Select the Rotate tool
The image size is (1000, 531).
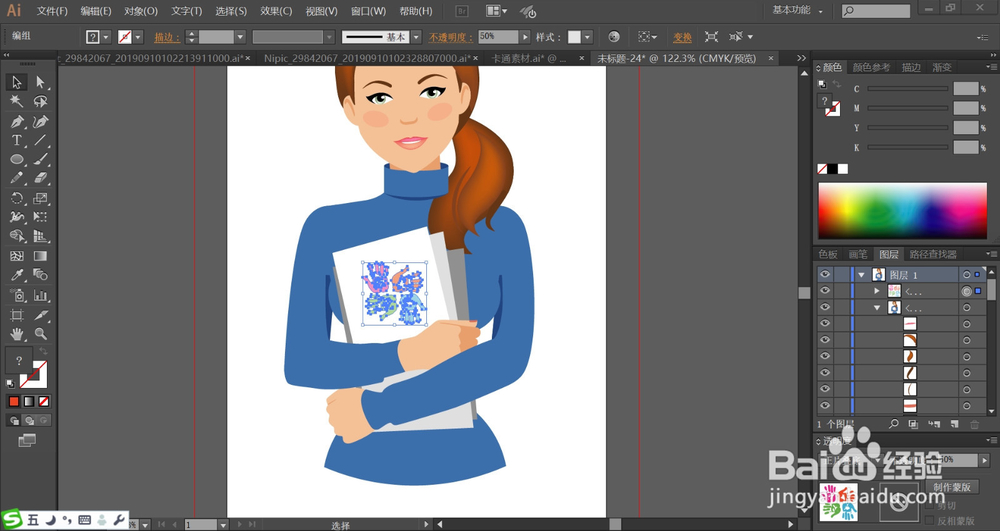pyautogui.click(x=17, y=198)
